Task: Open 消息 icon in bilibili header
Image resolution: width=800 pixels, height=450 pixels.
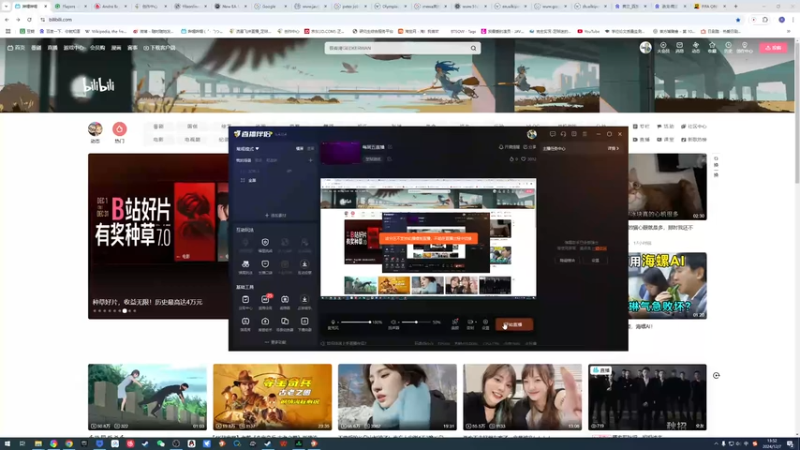Action: click(x=680, y=47)
